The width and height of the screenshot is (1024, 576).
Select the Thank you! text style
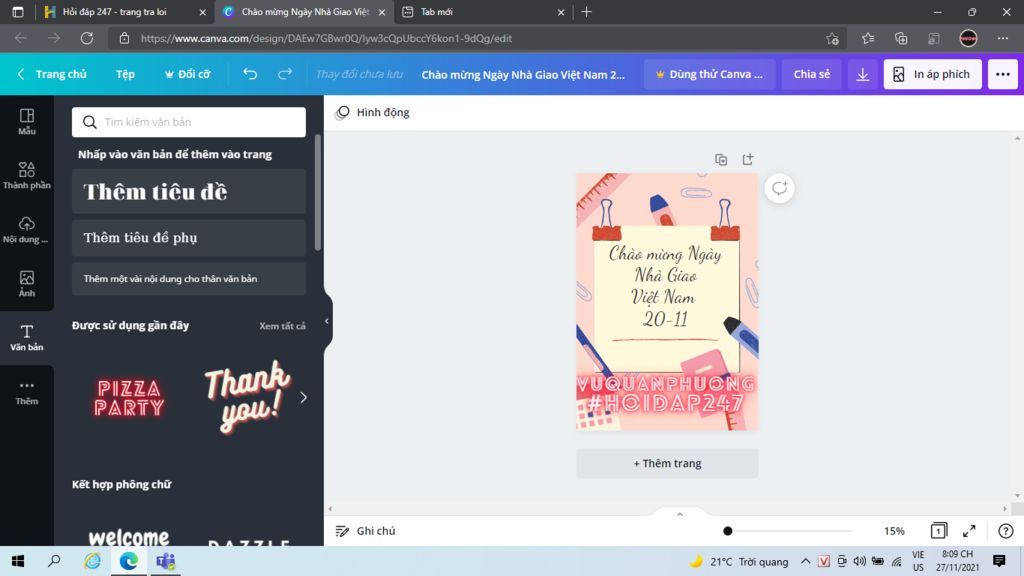(x=246, y=398)
